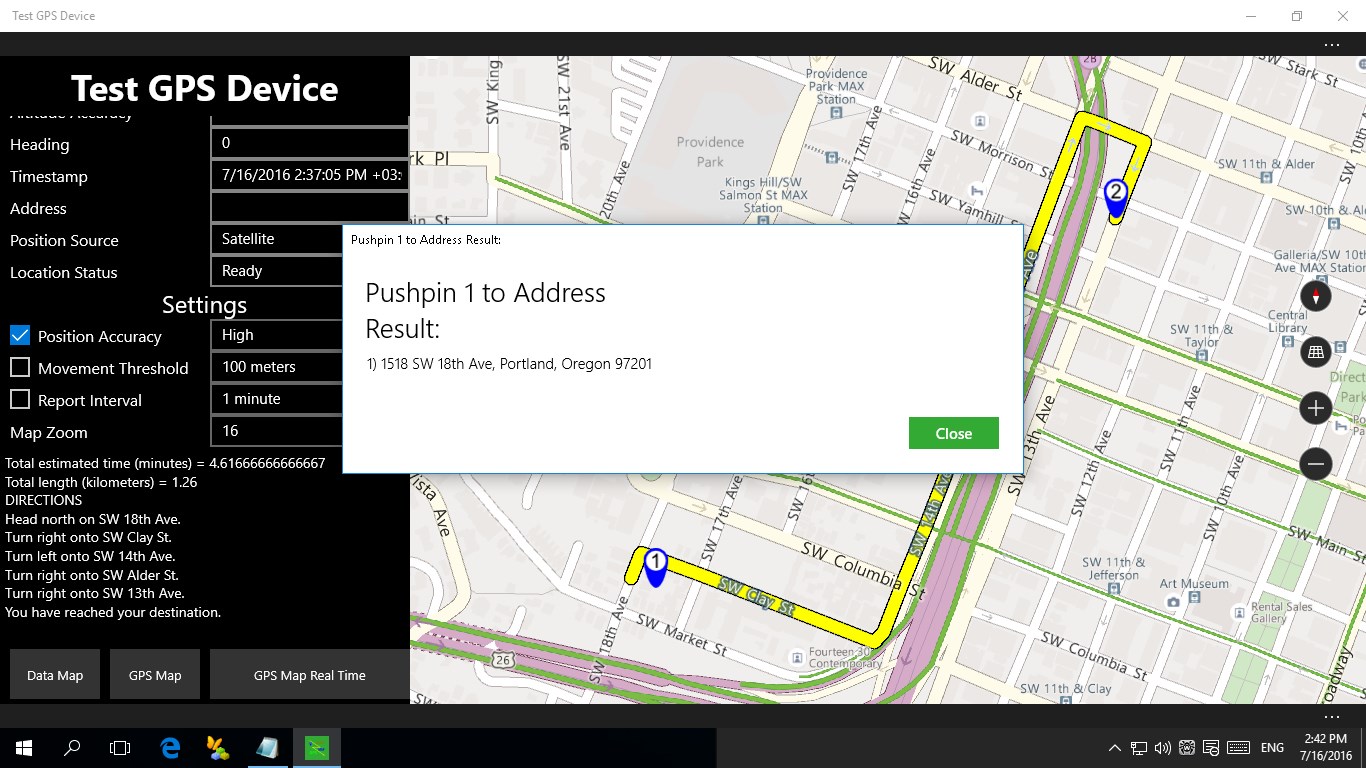Switch to the GPS Map view

(154, 675)
